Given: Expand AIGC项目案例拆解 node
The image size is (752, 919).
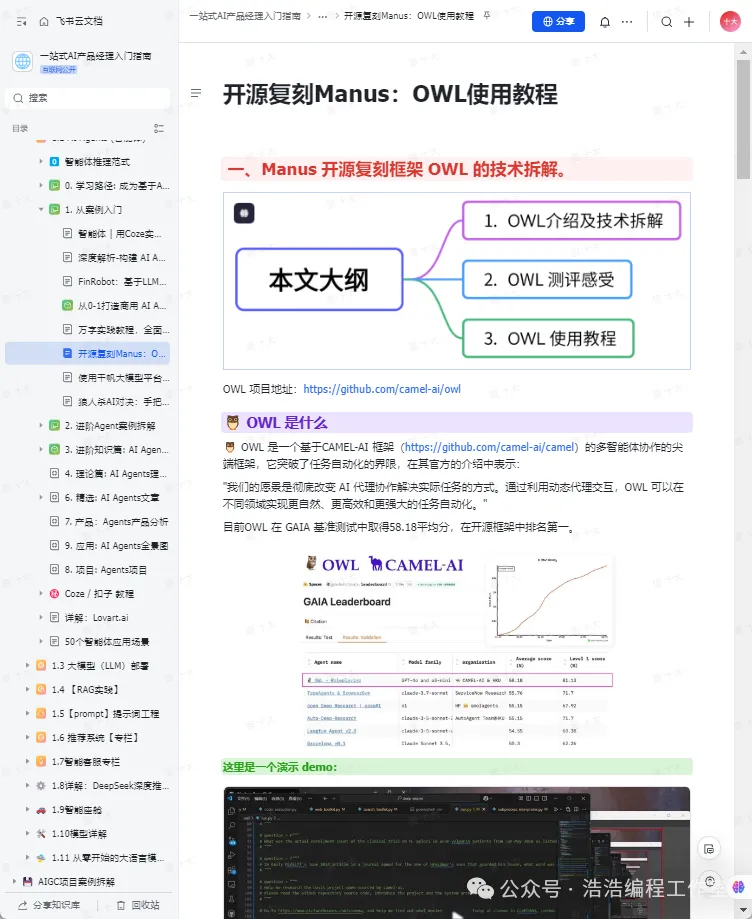Looking at the screenshot, I should click(14, 881).
